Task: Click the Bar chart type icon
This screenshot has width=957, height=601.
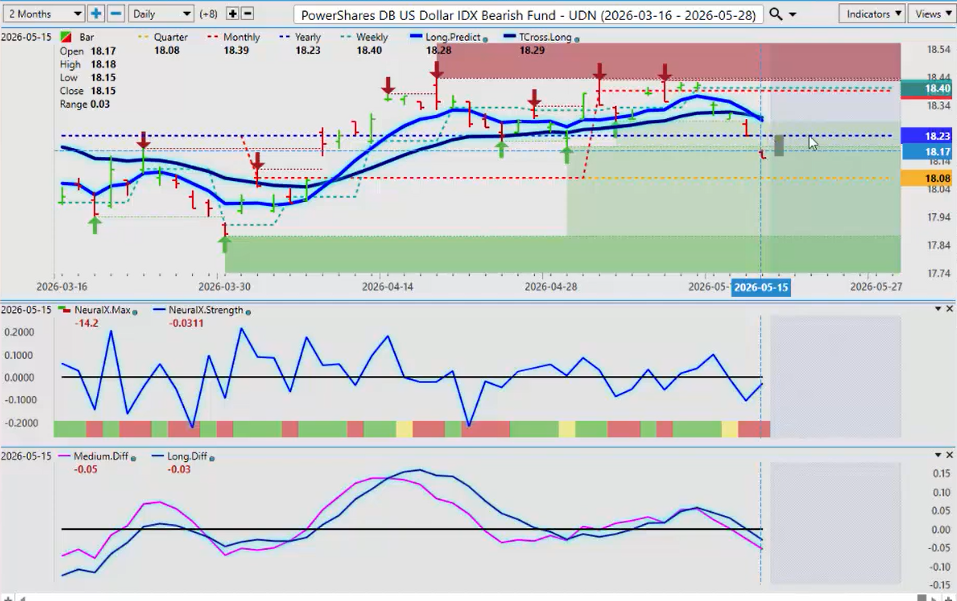Action: [66, 37]
